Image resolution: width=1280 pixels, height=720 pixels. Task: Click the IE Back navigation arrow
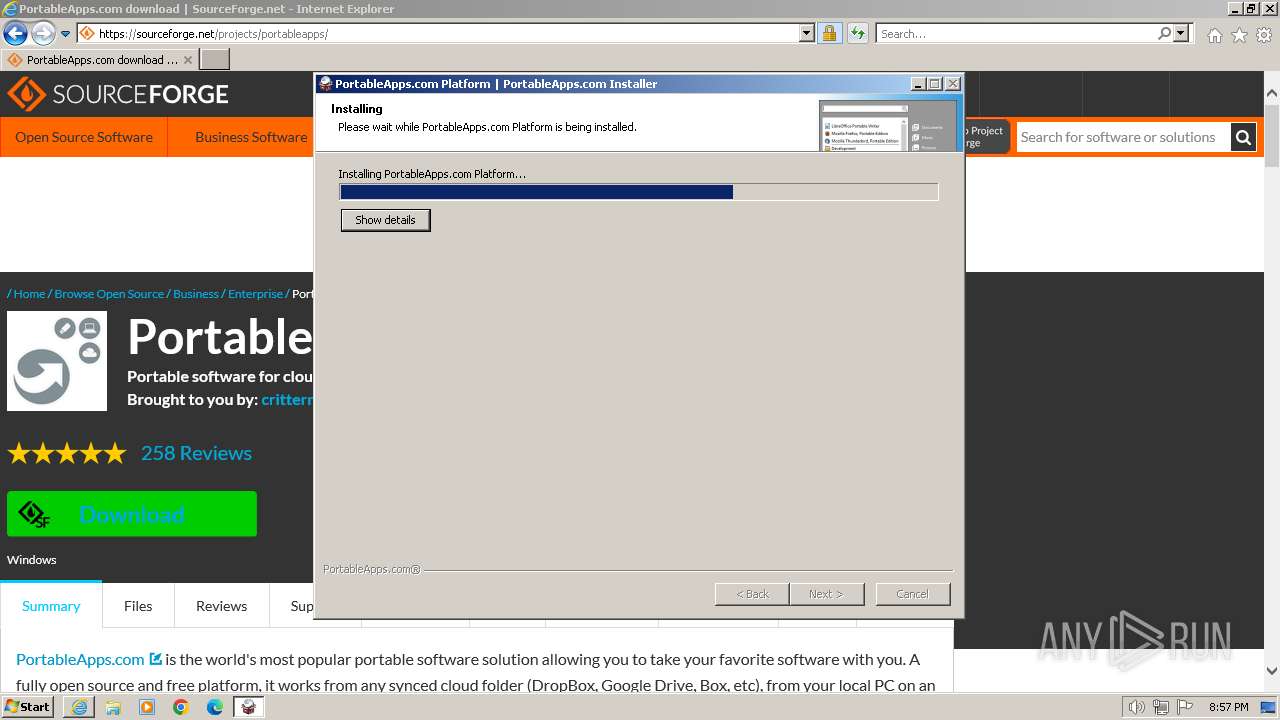pyautogui.click(x=15, y=34)
